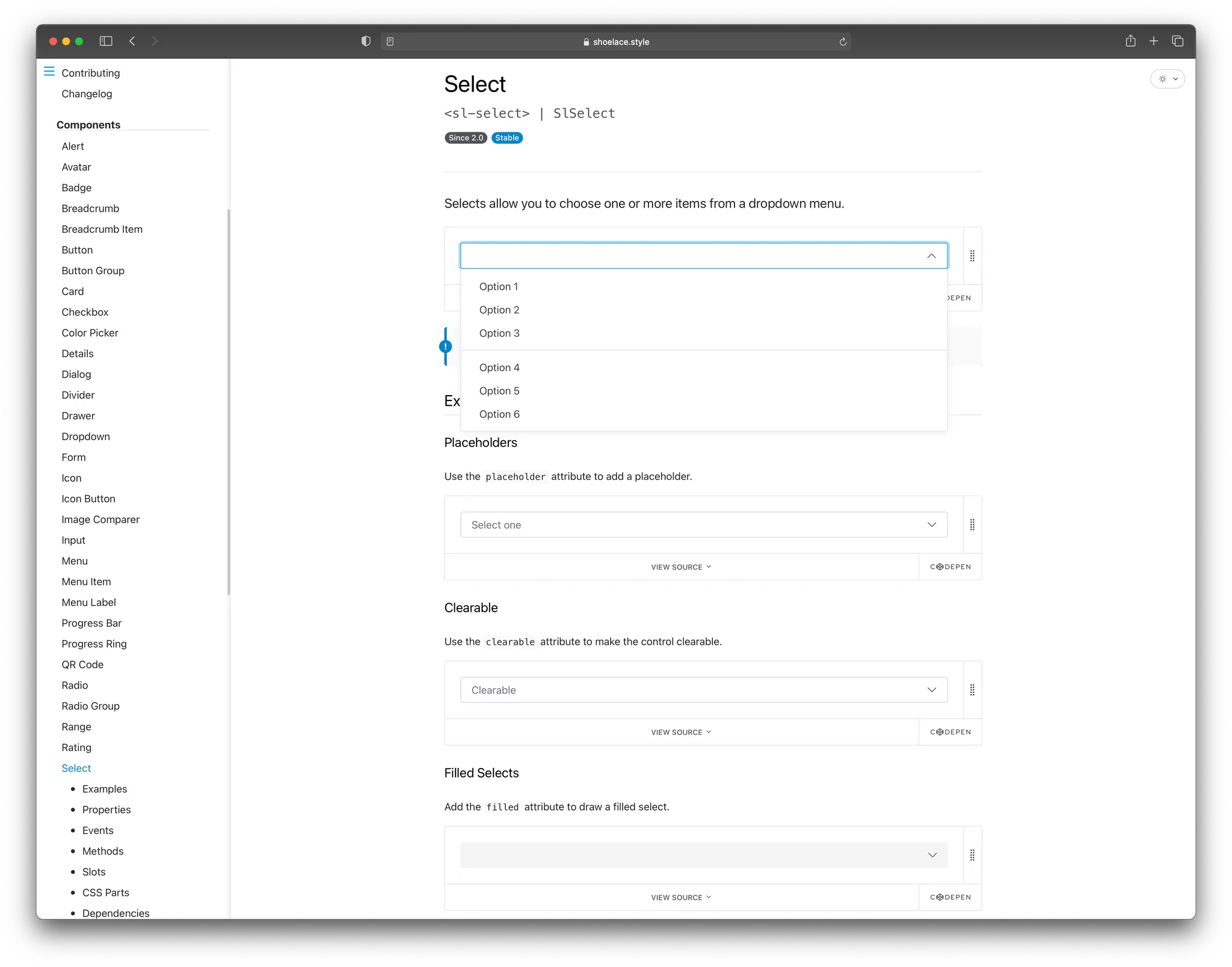Go to Properties section link in sidebar

(106, 809)
